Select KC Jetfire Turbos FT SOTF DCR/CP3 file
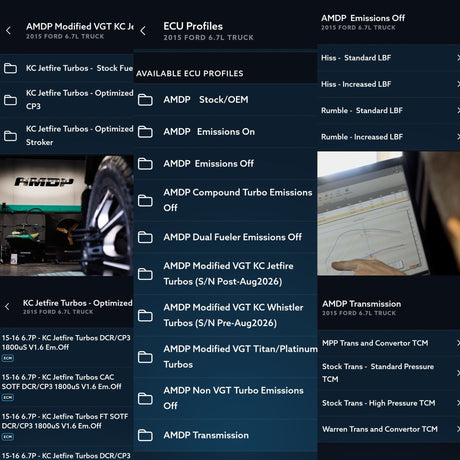The height and width of the screenshot is (460, 460). tap(67, 426)
